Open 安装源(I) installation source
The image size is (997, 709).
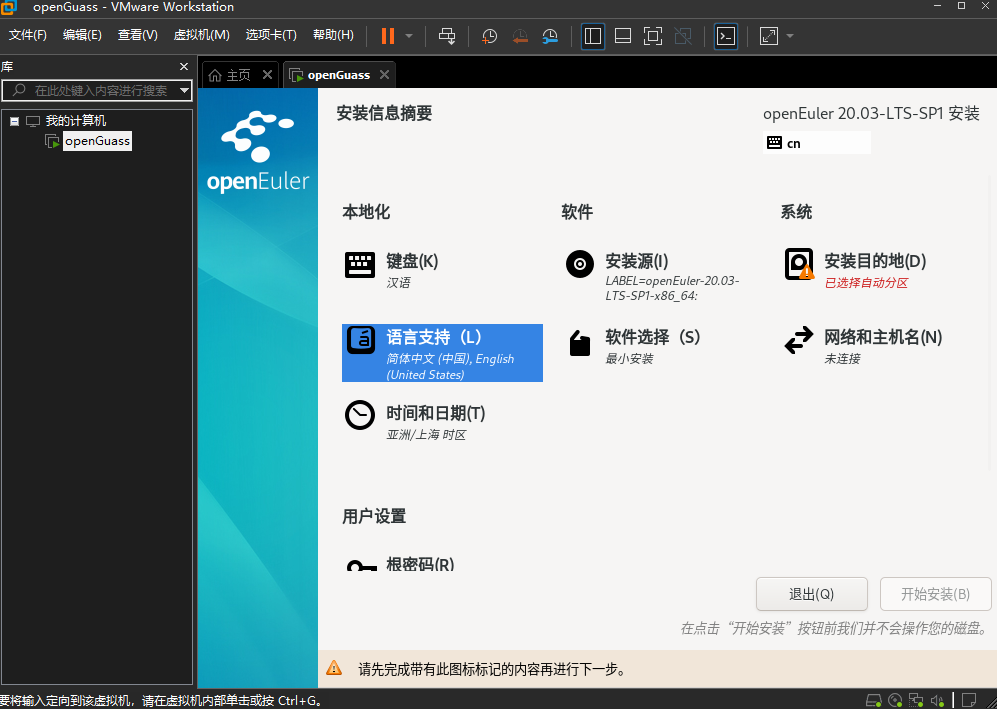point(636,261)
